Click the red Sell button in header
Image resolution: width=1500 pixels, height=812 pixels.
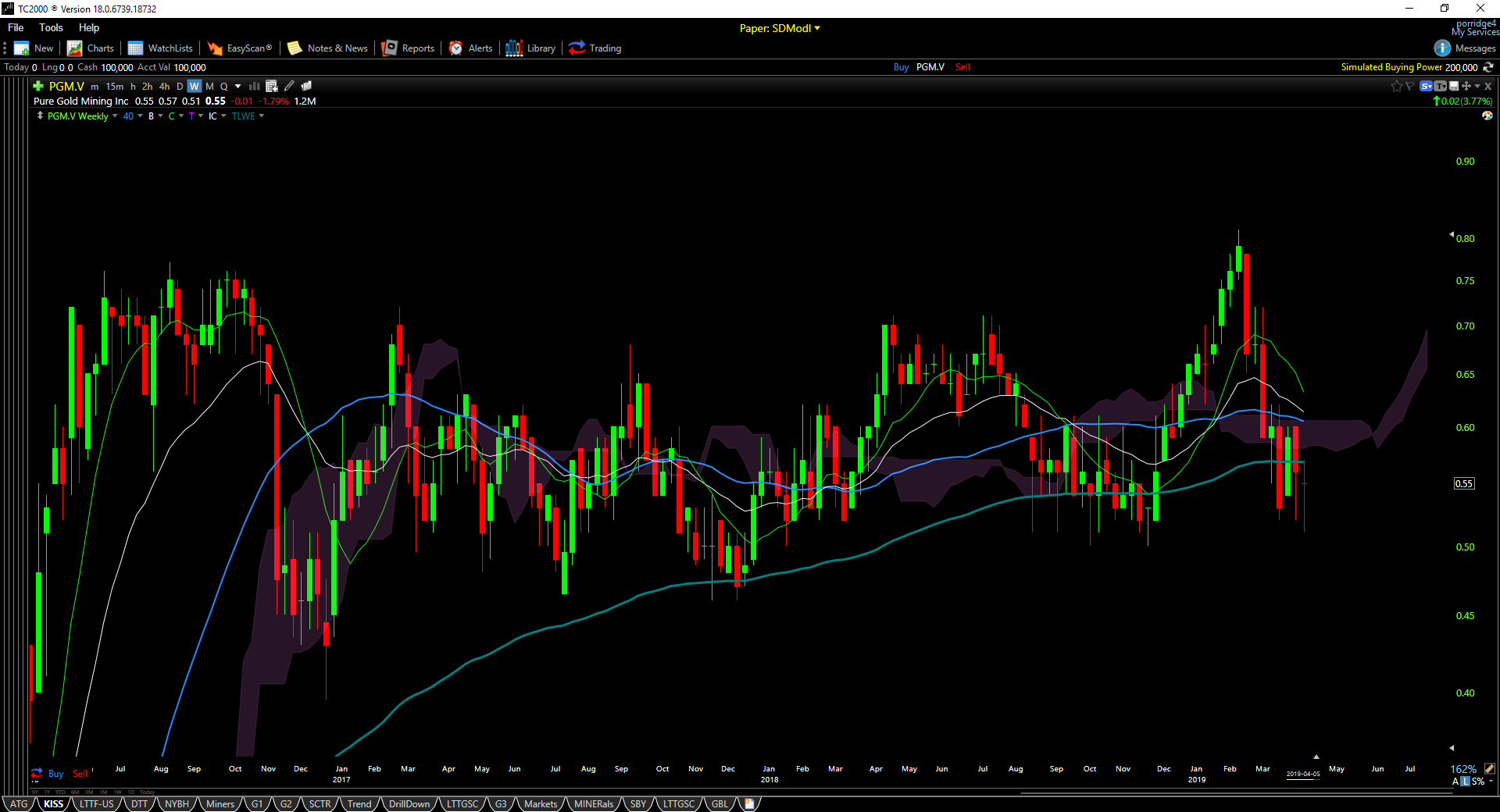tap(962, 67)
